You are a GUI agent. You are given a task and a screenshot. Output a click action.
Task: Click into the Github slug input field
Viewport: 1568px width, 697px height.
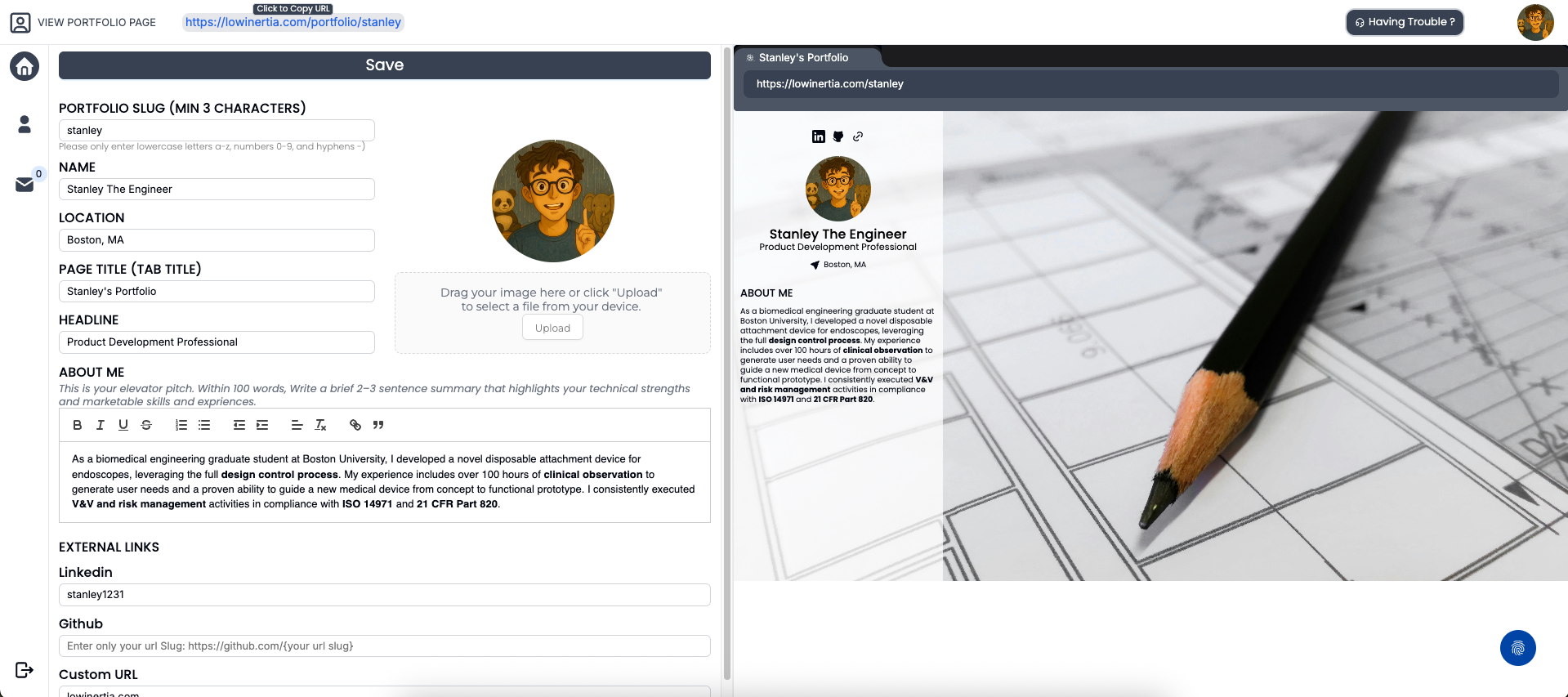(384, 646)
